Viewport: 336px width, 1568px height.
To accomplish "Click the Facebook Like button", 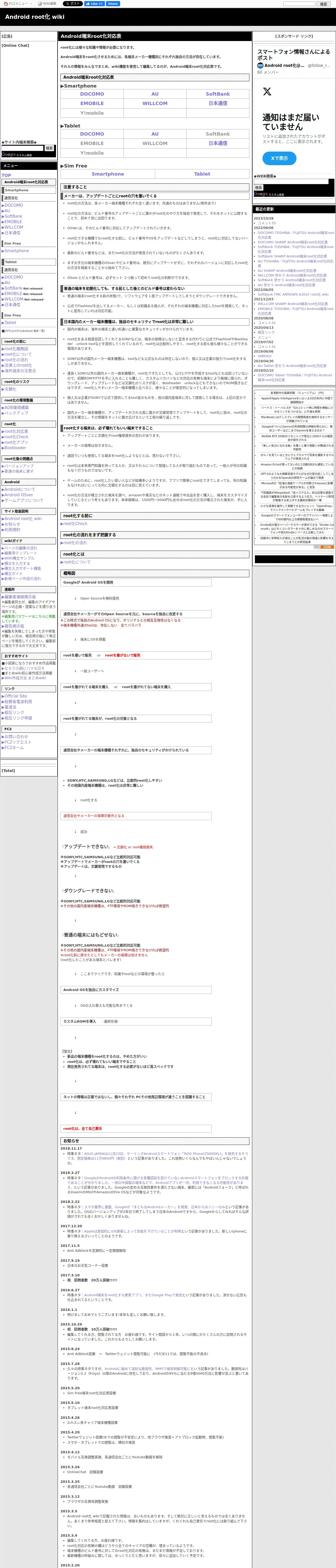I will (x=94, y=4).
